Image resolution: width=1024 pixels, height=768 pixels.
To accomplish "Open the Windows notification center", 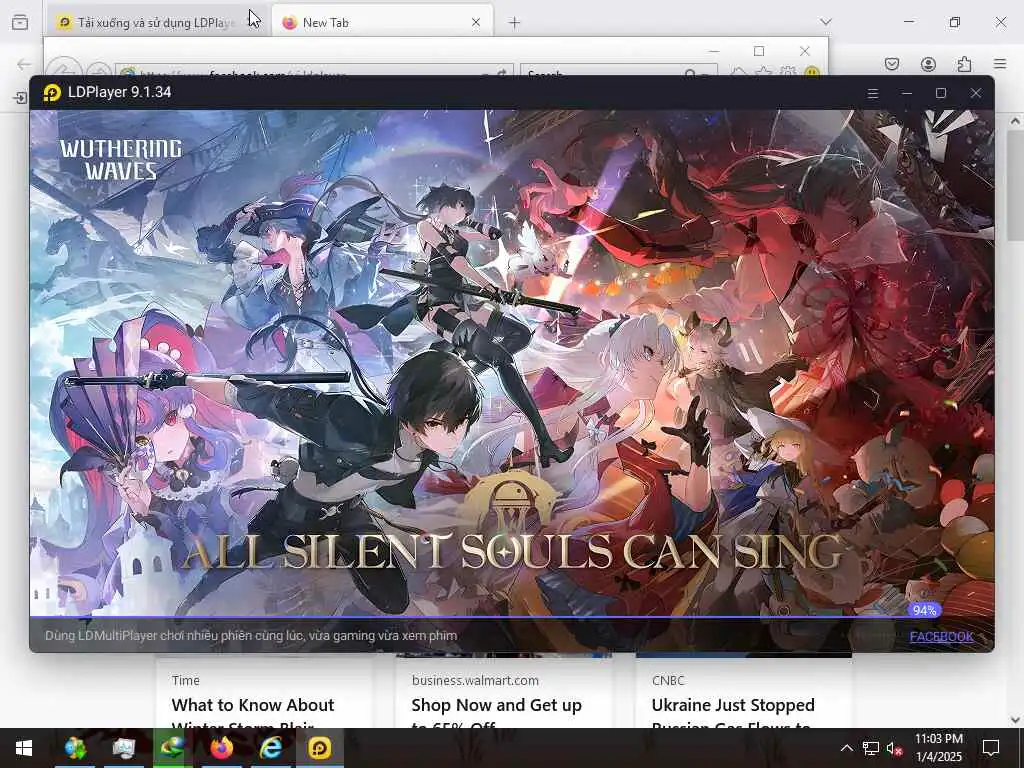I will pos(991,748).
